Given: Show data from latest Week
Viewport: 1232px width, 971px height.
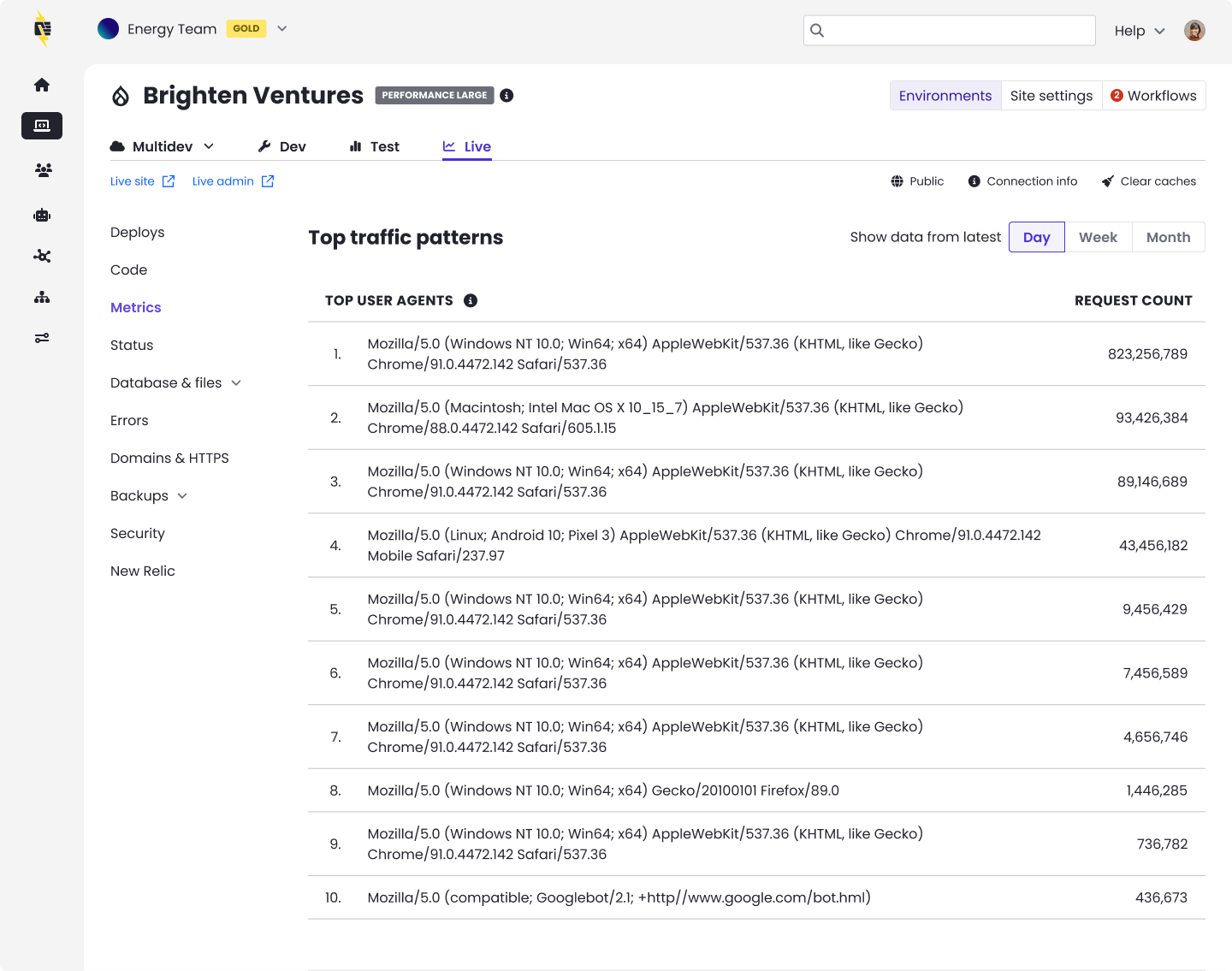Looking at the screenshot, I should [x=1099, y=237].
